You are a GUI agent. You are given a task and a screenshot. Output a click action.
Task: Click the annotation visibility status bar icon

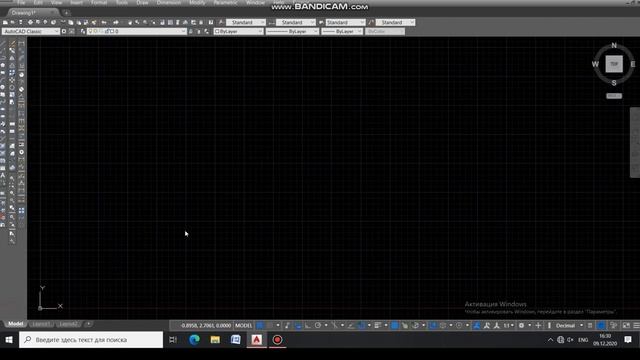tap(477, 325)
